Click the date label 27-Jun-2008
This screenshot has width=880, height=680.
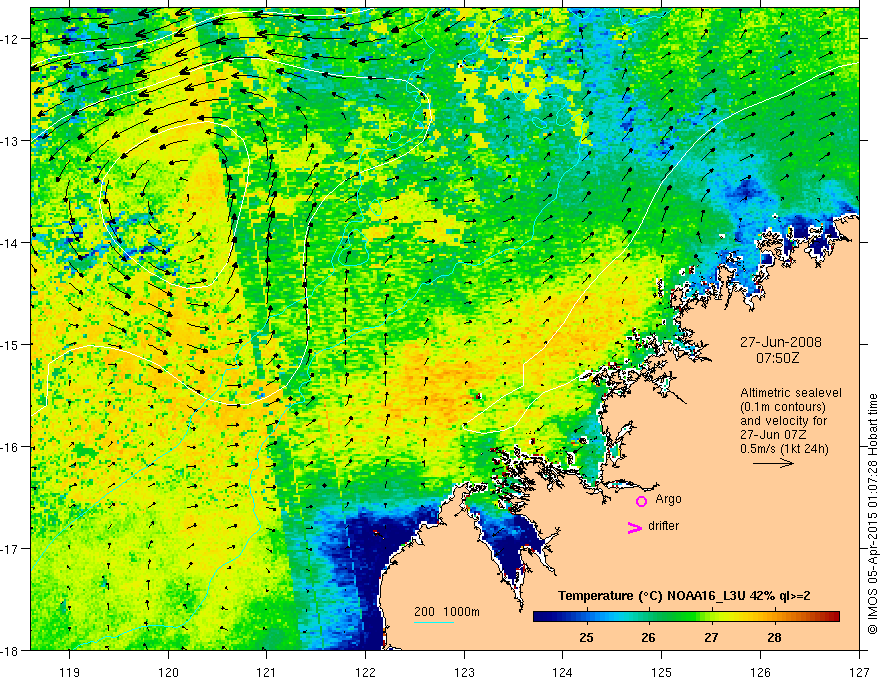click(x=781, y=342)
